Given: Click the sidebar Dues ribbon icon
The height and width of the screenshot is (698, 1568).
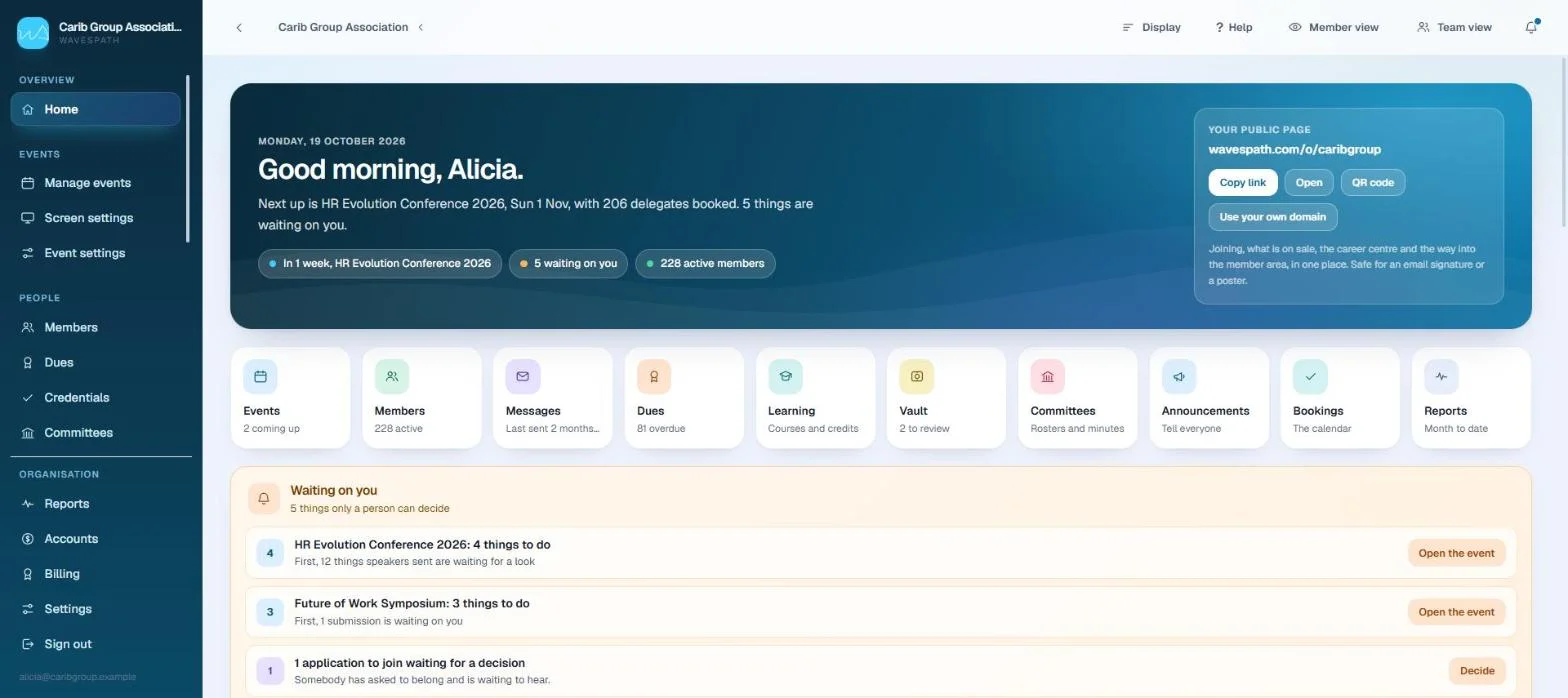Looking at the screenshot, I should click(x=28, y=362).
